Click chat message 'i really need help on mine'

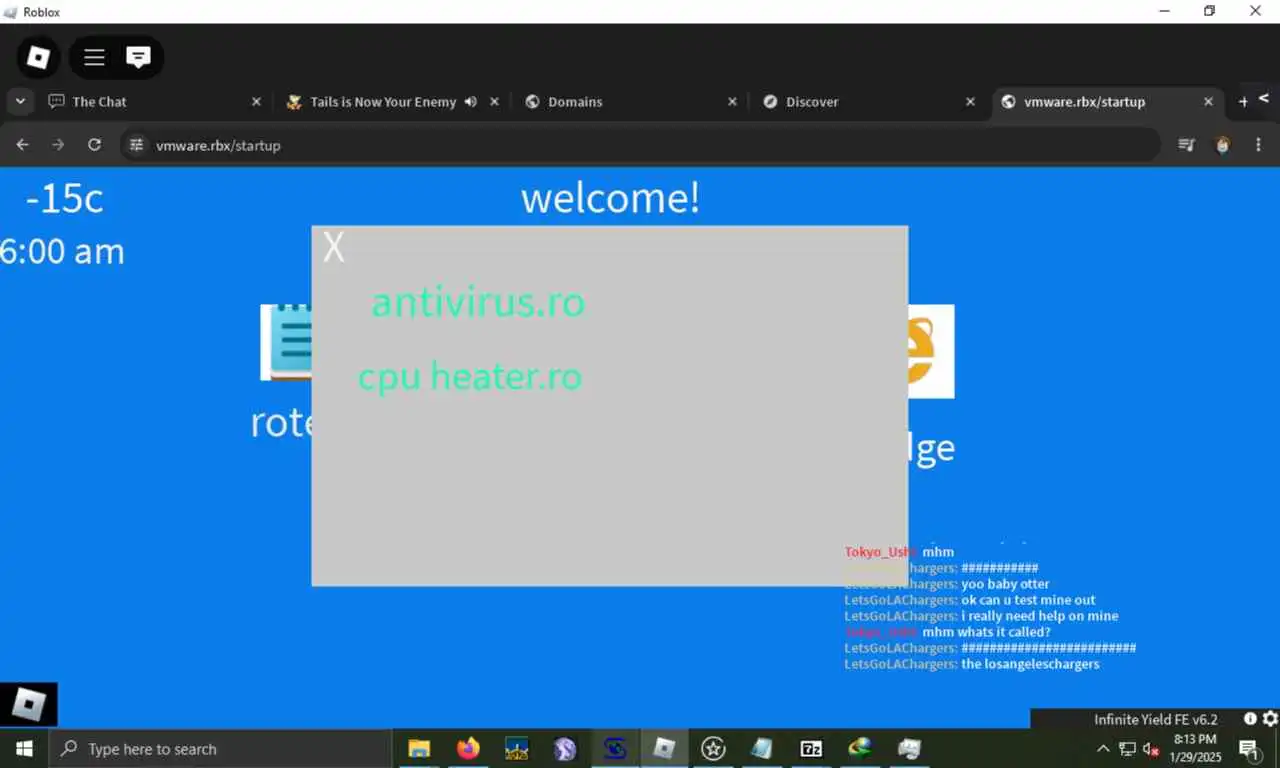[1040, 616]
